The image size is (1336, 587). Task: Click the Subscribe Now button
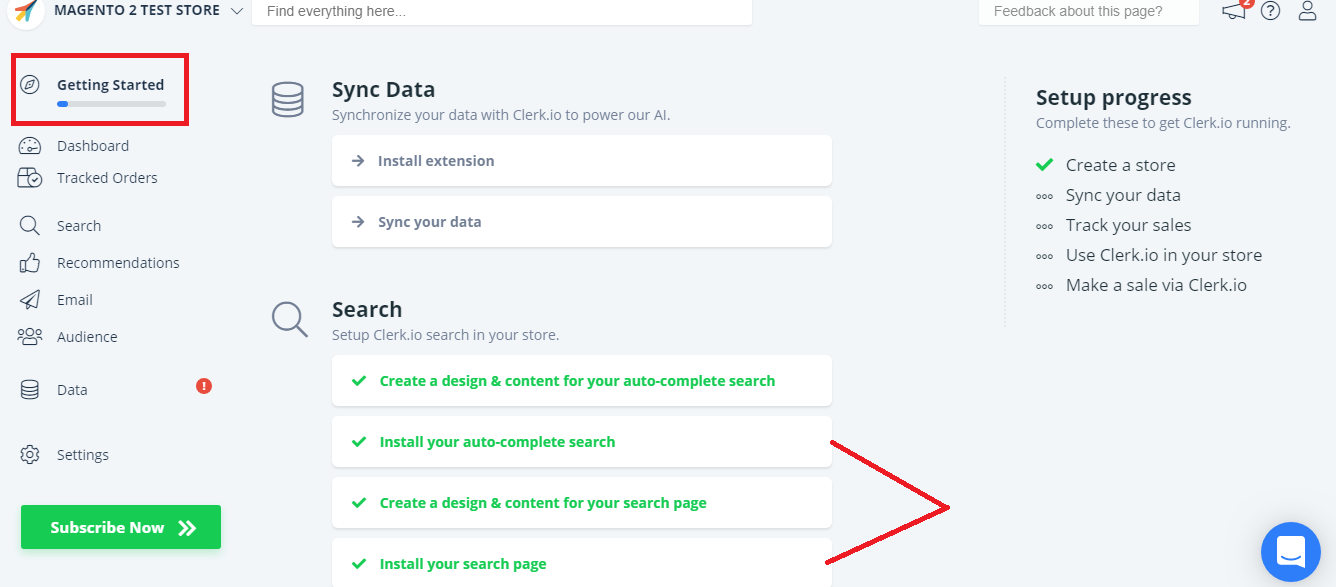click(121, 528)
